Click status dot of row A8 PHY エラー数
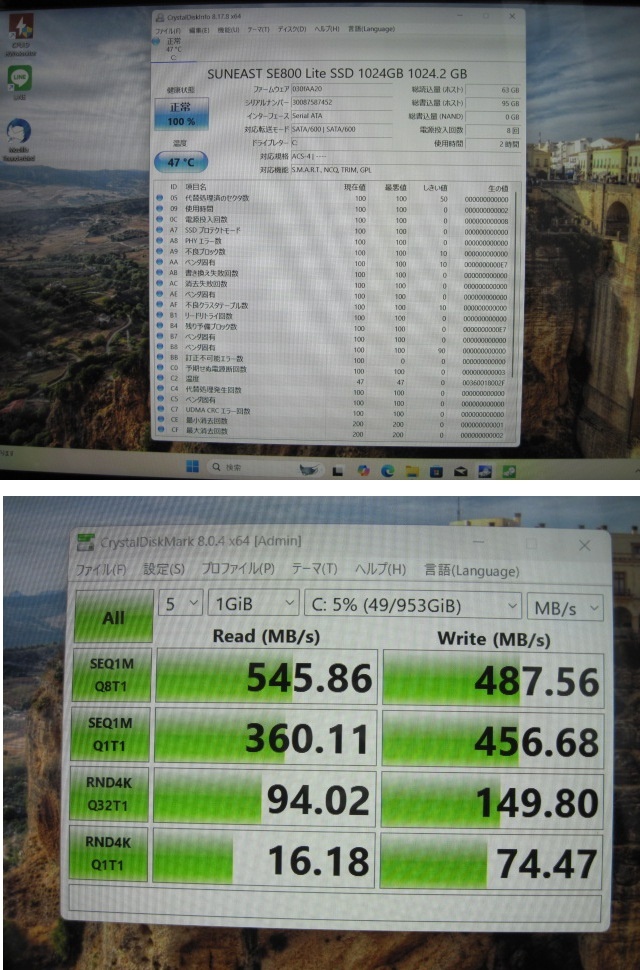Image resolution: width=640 pixels, height=970 pixels. point(160,241)
